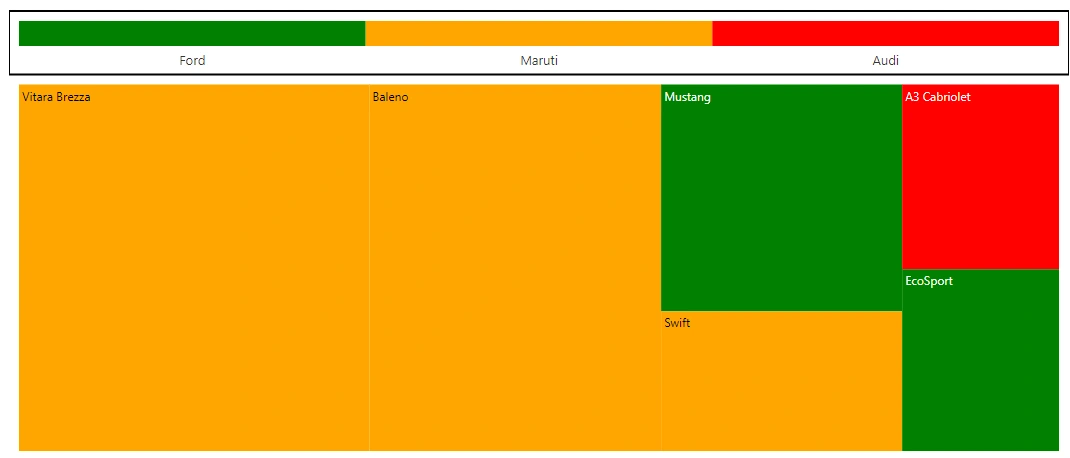Select the orange Swift treemap tile
Viewport: 1070px width, 458px height.
pos(781,381)
